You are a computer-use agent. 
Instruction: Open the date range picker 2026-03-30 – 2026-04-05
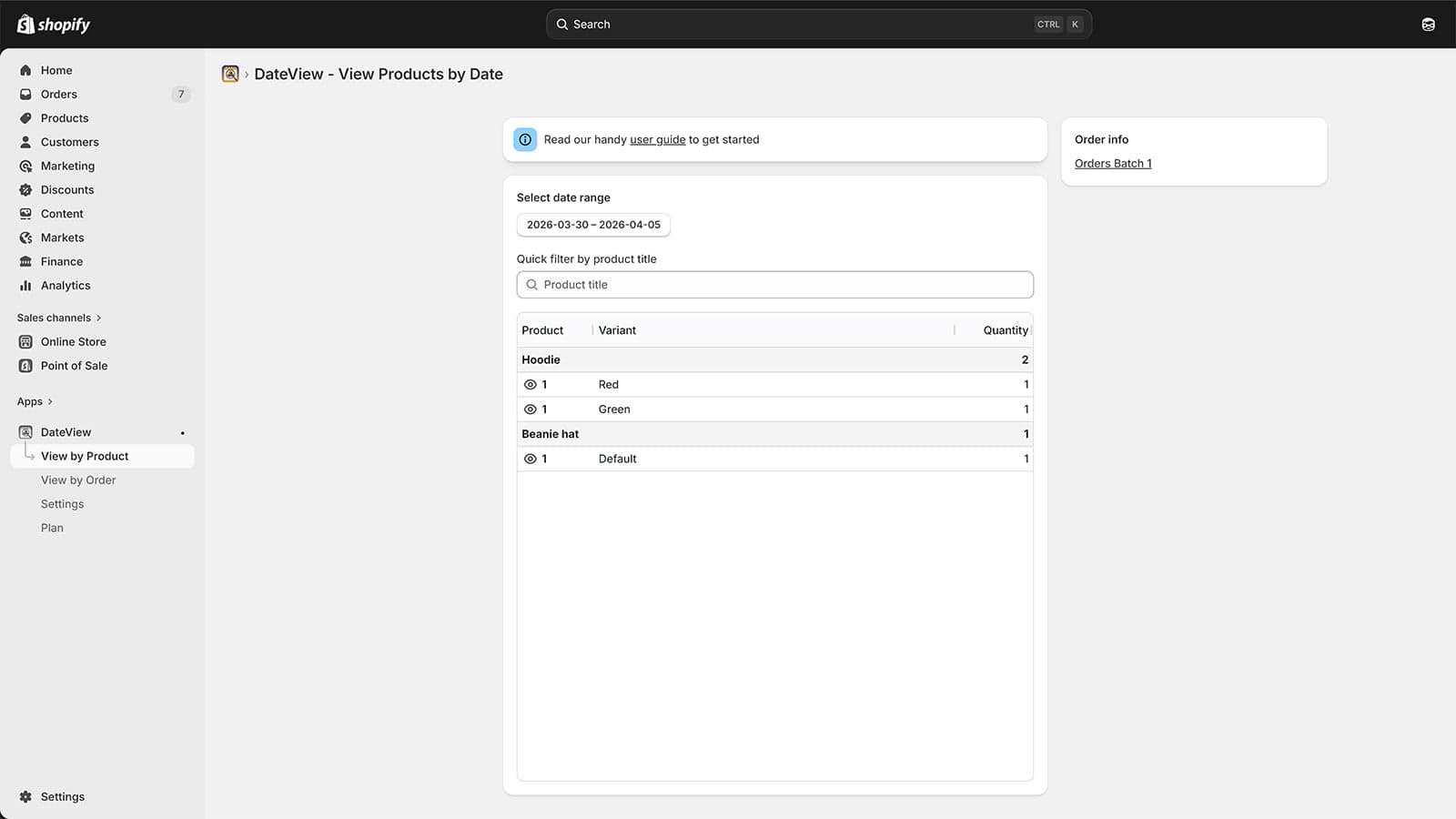(x=593, y=225)
